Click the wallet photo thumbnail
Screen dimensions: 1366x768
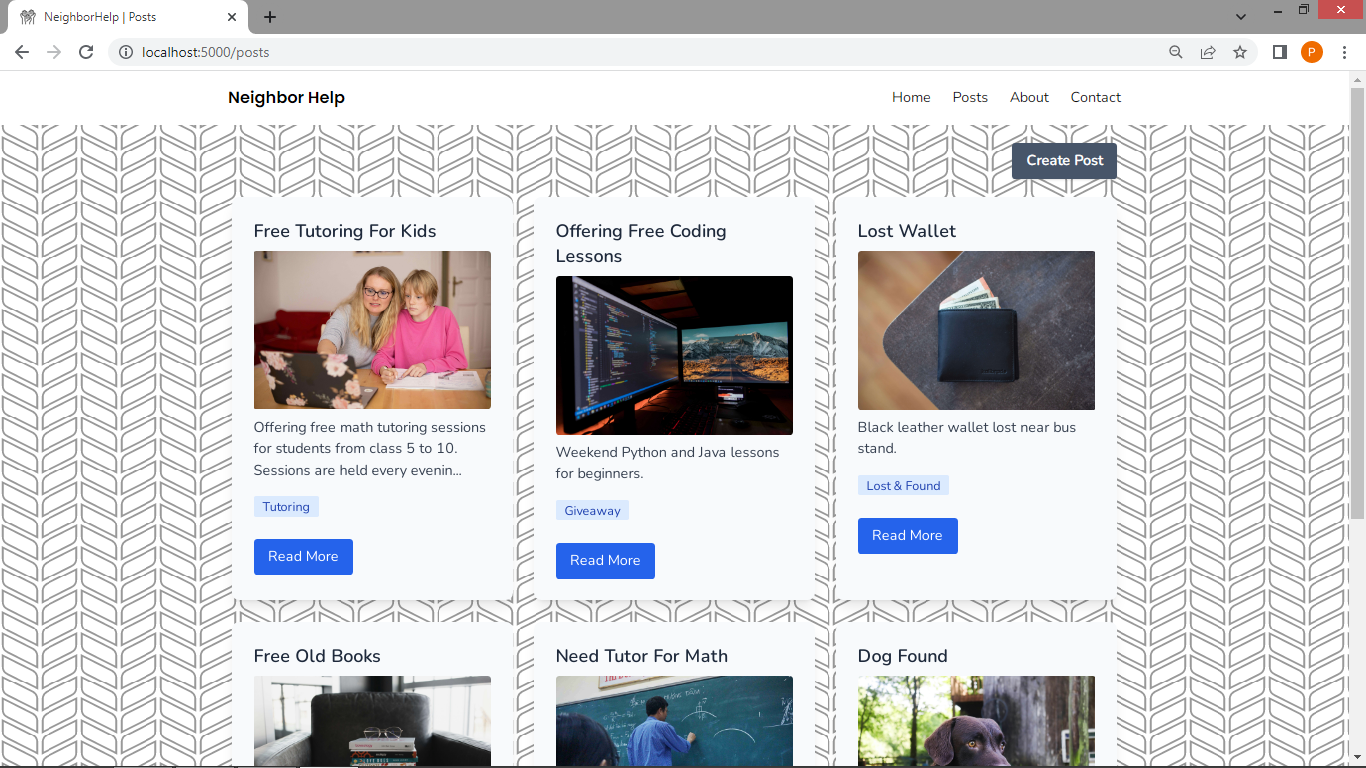(976, 330)
